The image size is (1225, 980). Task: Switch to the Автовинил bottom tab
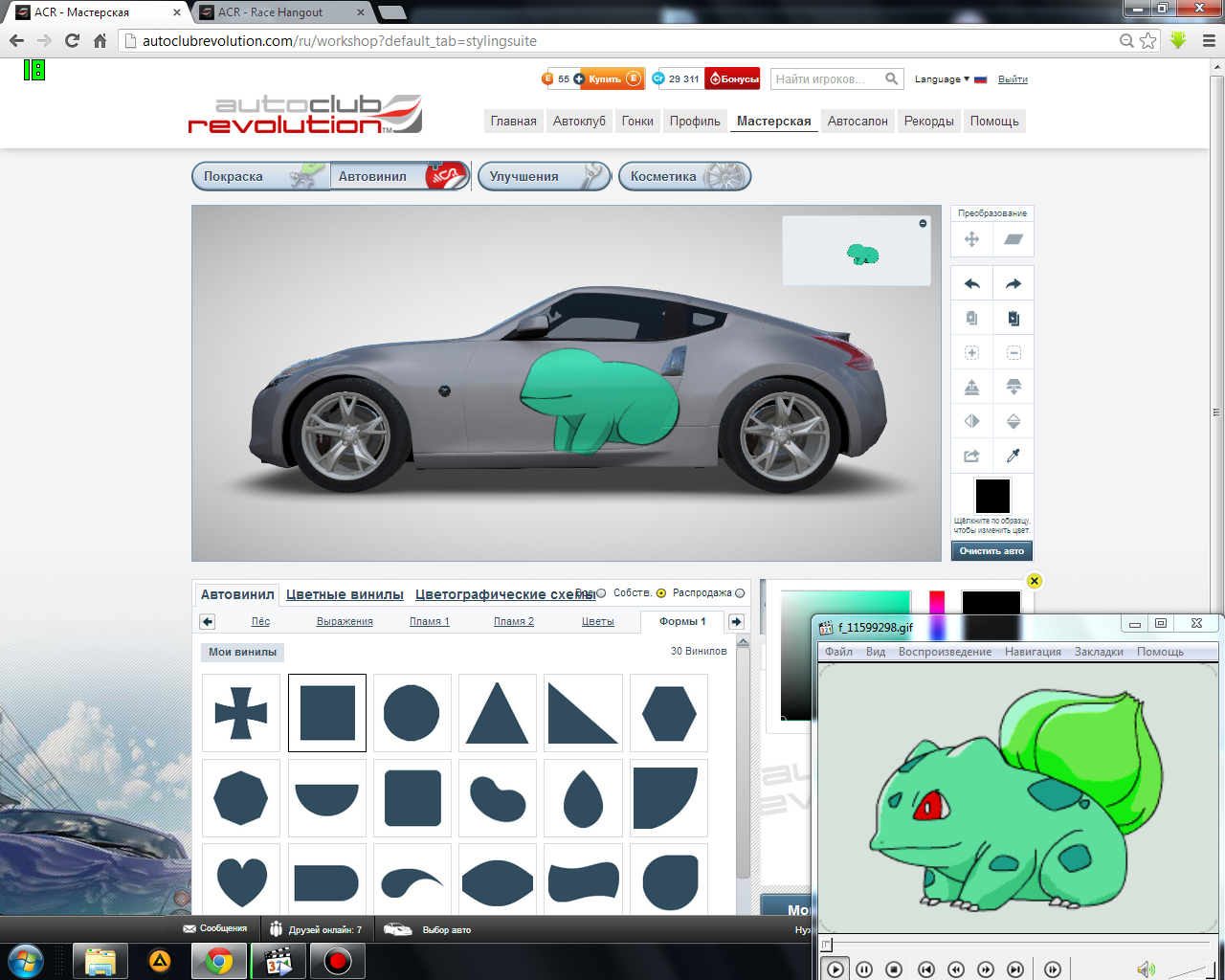[x=237, y=594]
